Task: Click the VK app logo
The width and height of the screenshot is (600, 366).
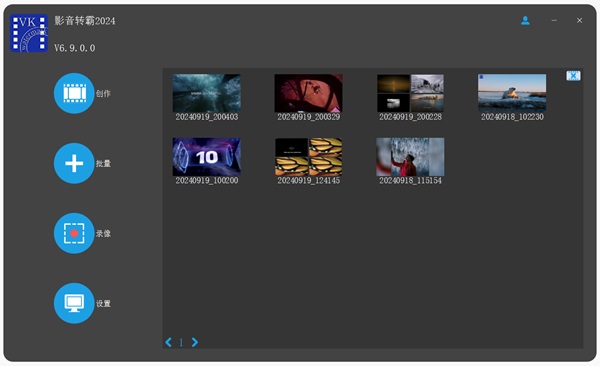Action: [x=29, y=33]
